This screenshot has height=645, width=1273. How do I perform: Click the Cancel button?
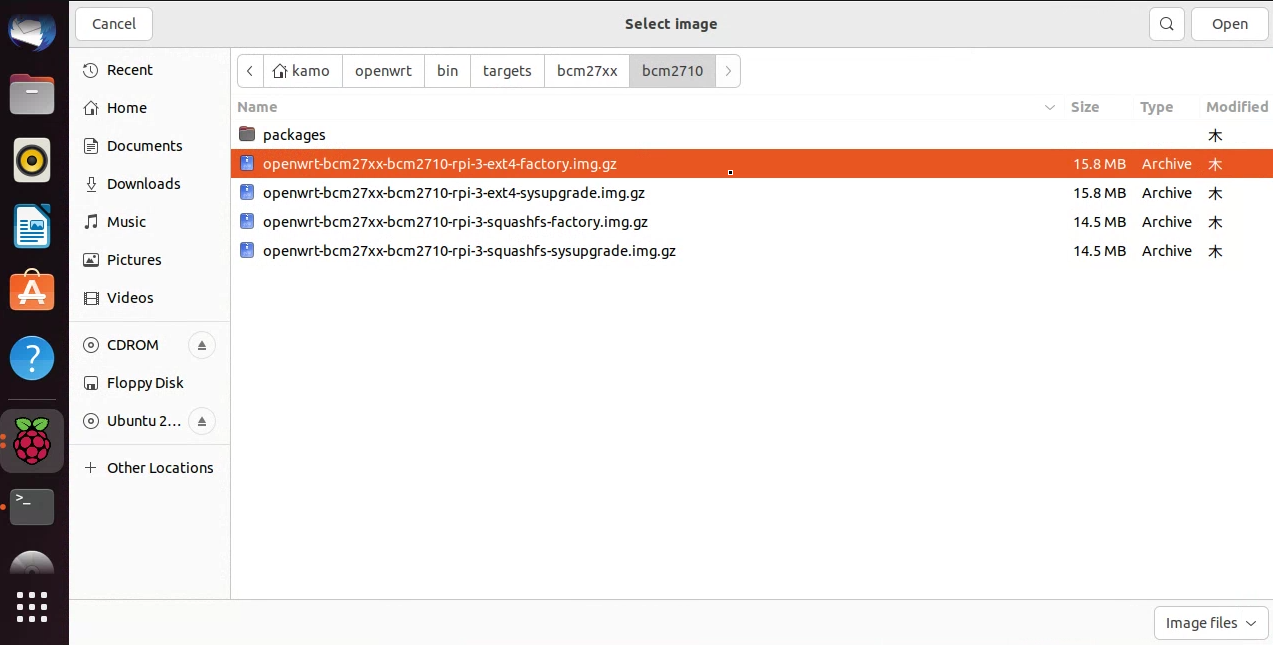pos(114,24)
